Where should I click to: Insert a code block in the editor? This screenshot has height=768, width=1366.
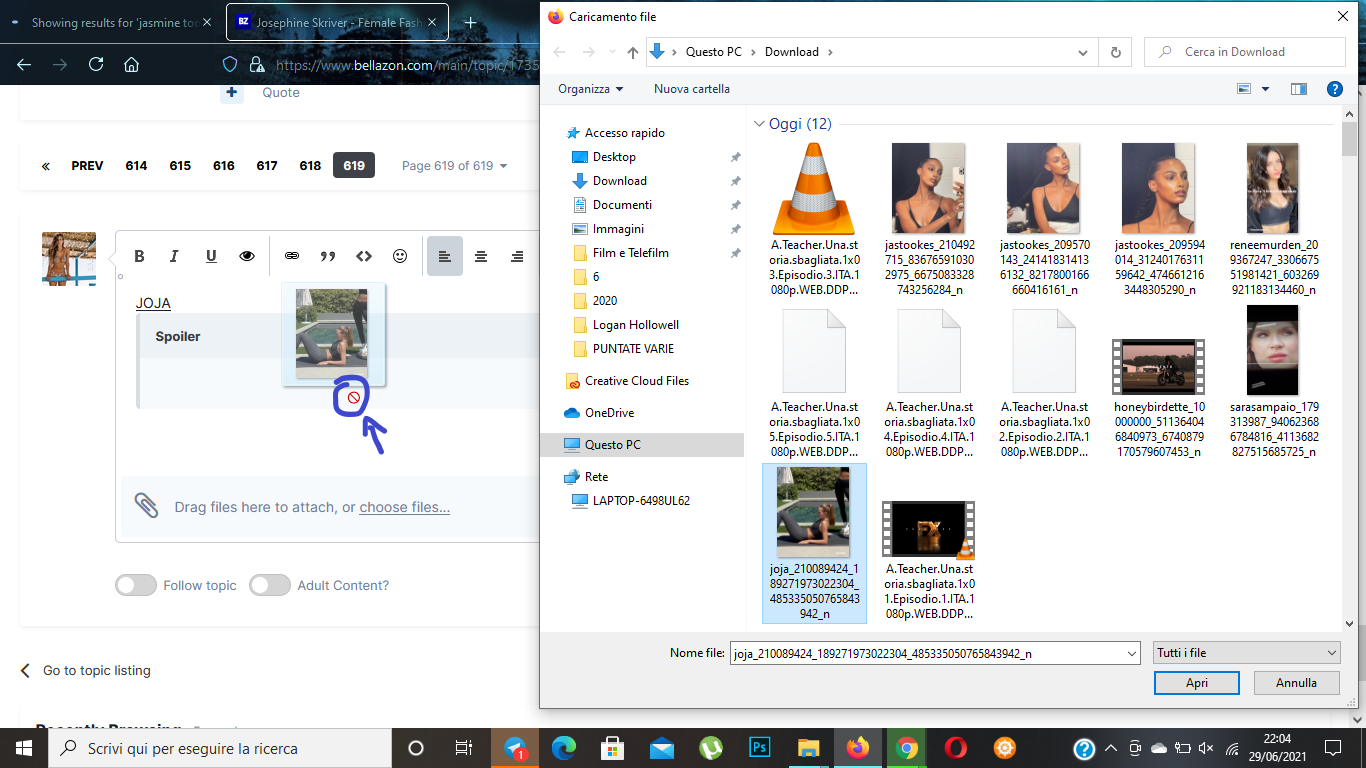(364, 256)
